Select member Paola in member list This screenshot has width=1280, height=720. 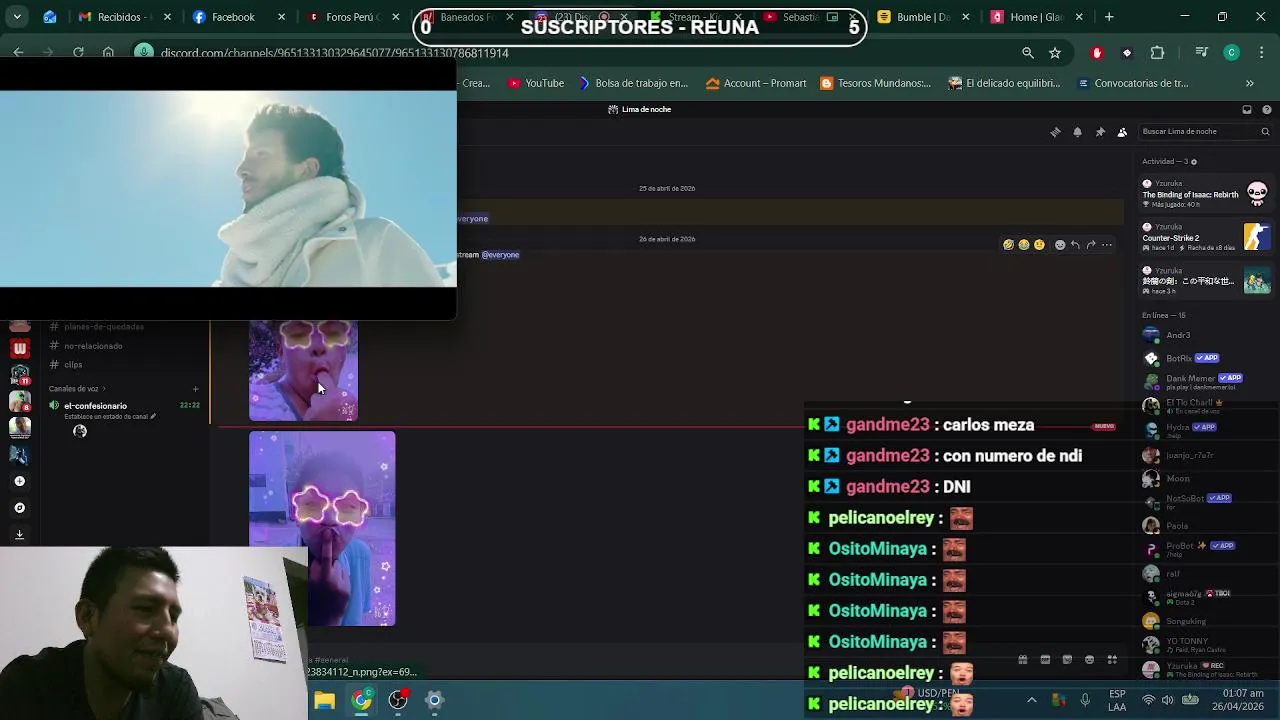coord(1178,526)
